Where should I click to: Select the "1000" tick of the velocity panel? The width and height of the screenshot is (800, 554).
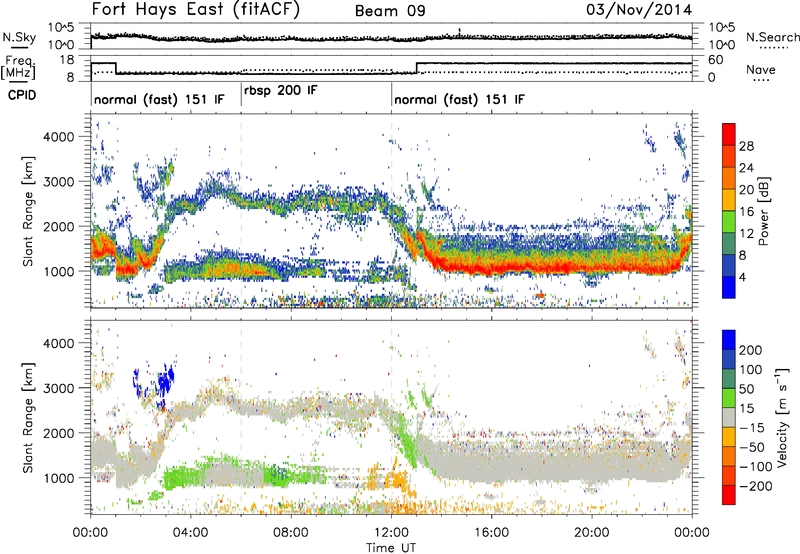click(x=58, y=478)
